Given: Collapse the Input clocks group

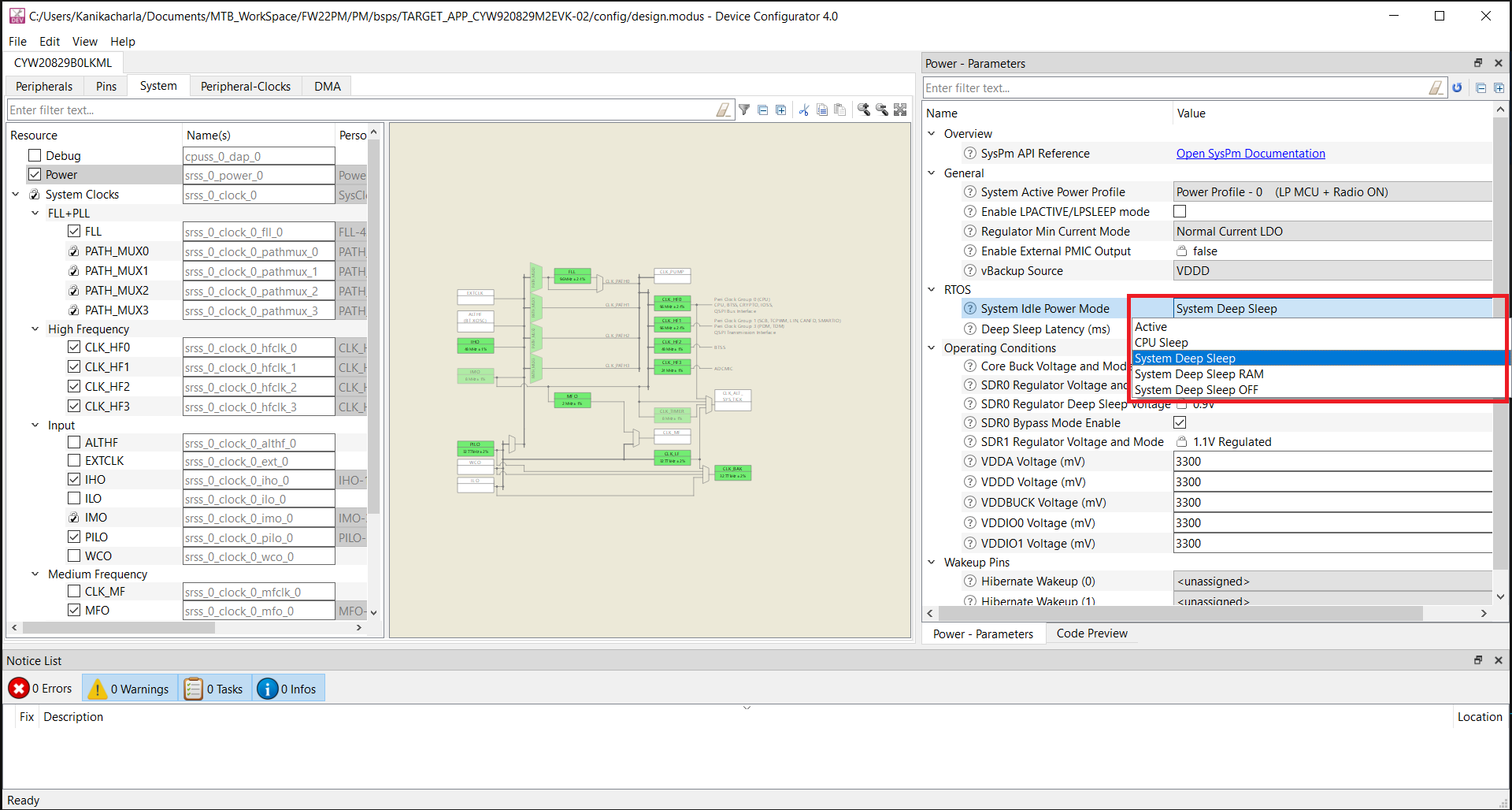Looking at the screenshot, I should pyautogui.click(x=35, y=425).
